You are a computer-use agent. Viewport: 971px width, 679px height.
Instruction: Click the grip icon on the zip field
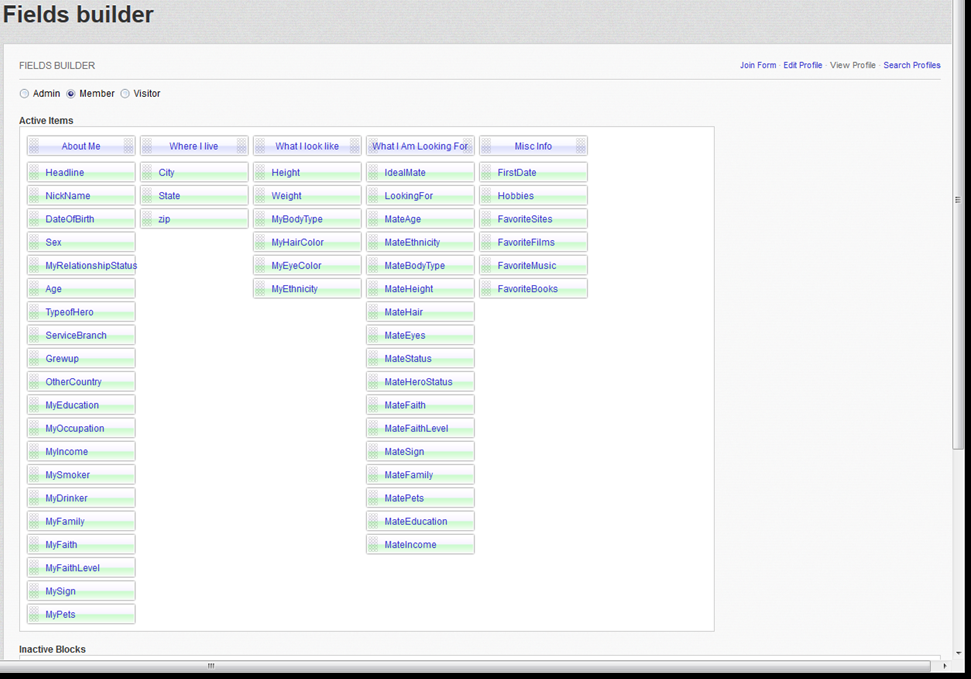148,219
